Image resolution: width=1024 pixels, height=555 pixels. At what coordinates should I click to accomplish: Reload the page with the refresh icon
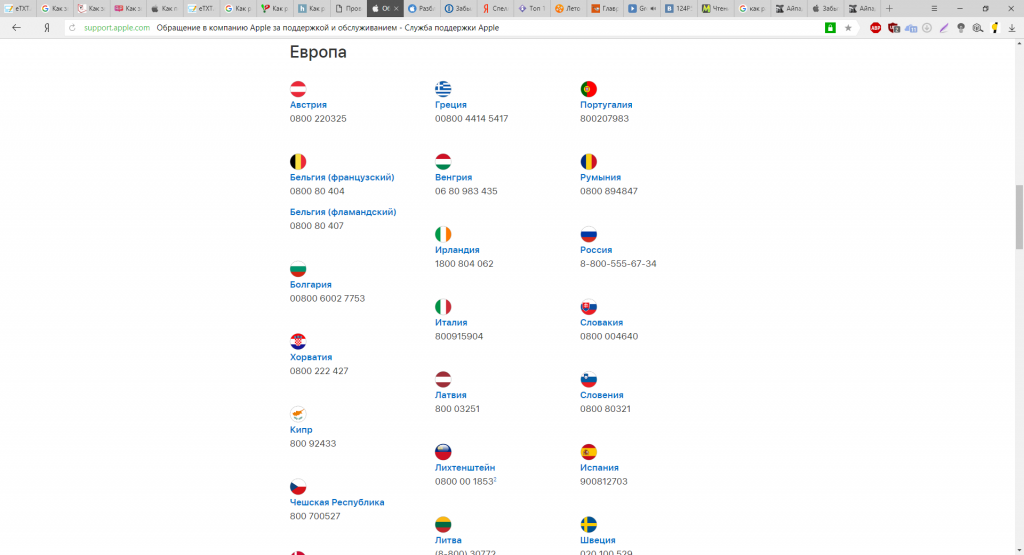tap(72, 28)
